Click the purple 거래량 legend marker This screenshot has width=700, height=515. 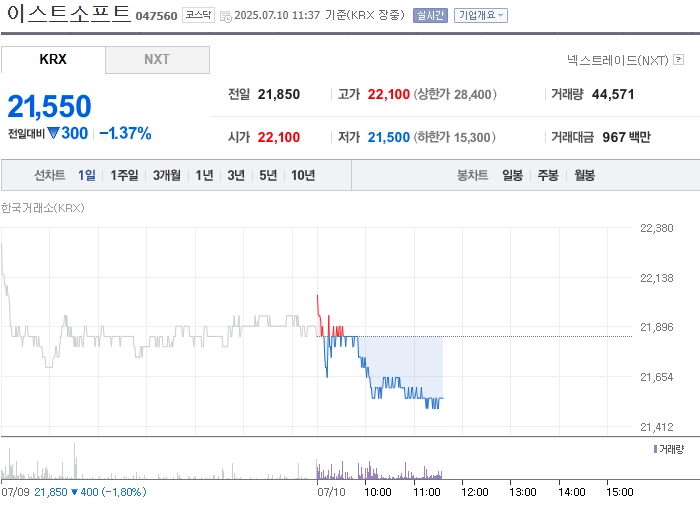point(655,449)
